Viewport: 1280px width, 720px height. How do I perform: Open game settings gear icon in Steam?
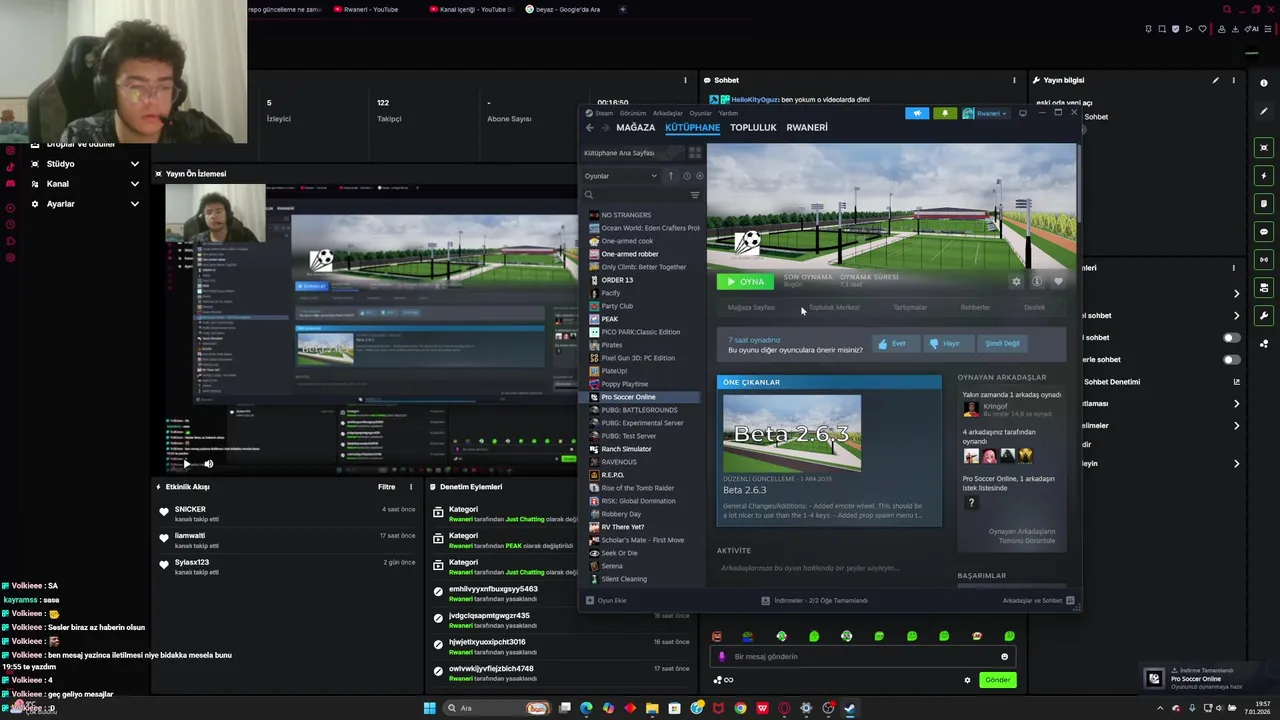coord(1016,282)
